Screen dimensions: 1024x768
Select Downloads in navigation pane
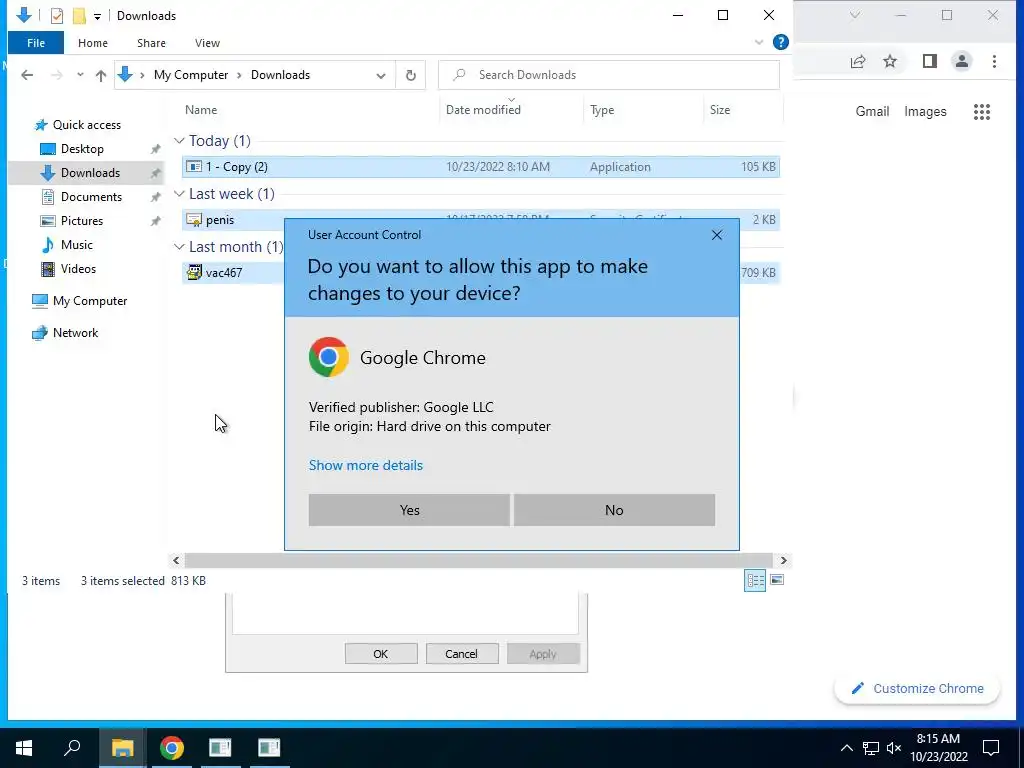pos(90,173)
